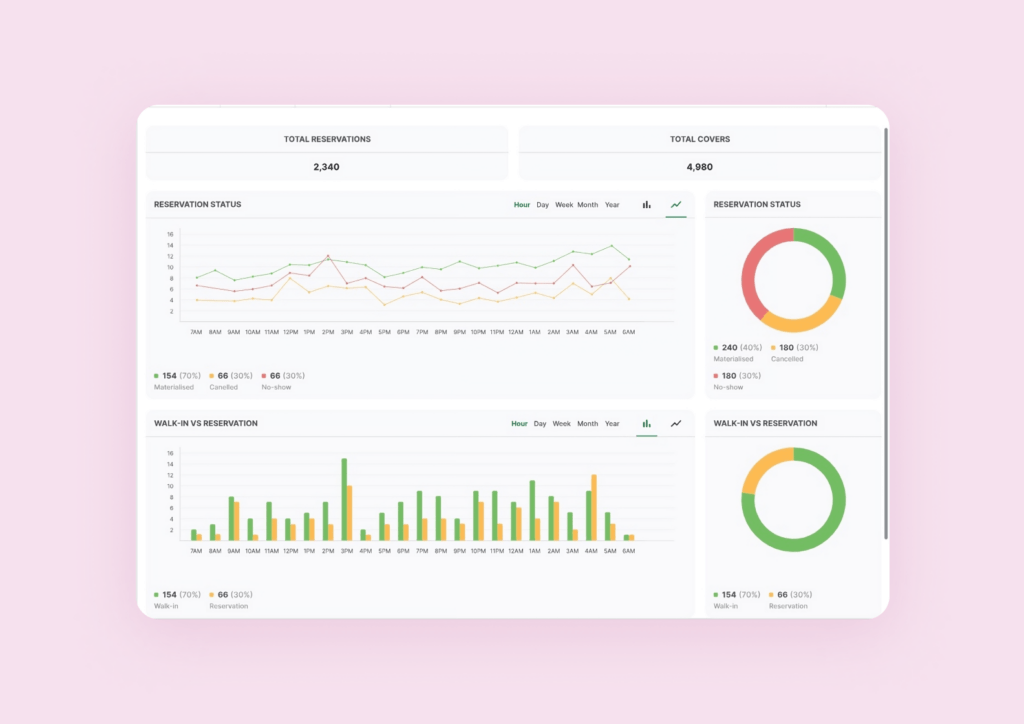This screenshot has height=724, width=1024.
Task: Select Day in the Reservation Status time filter
Action: [x=542, y=204]
